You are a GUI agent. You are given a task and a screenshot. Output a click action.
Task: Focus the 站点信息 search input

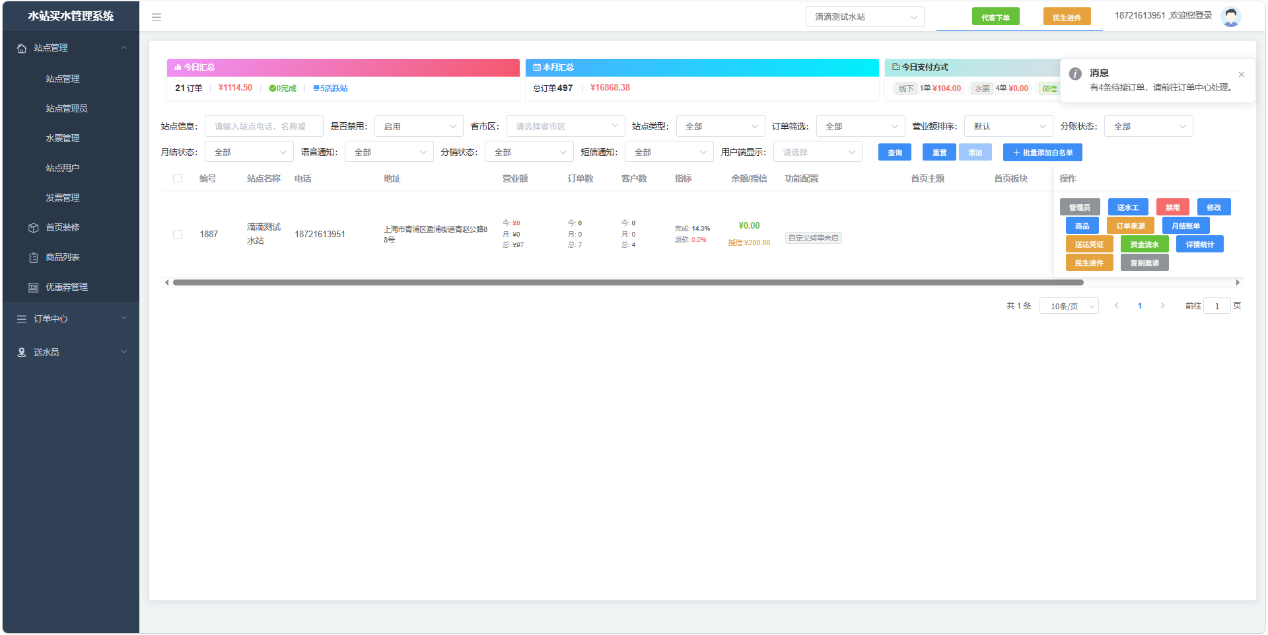[x=264, y=126]
